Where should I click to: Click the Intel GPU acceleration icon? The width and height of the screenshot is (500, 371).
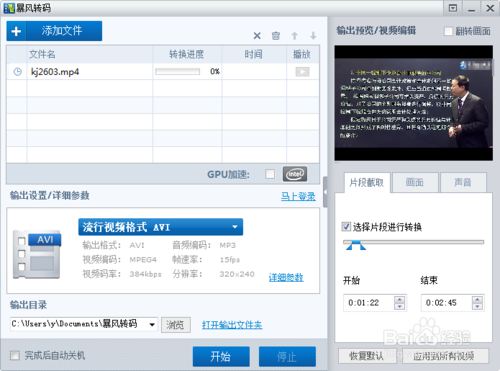click(x=295, y=174)
